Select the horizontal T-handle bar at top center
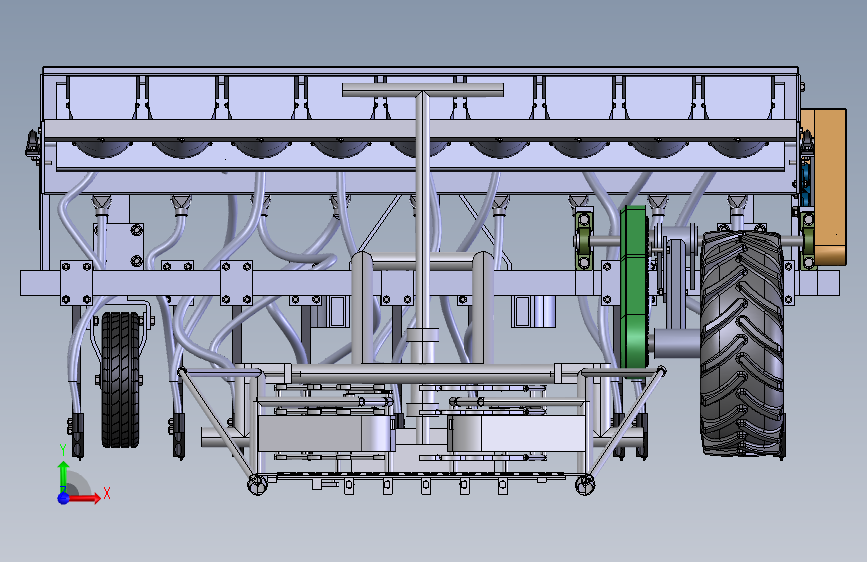Image resolution: width=867 pixels, height=562 pixels. click(423, 90)
